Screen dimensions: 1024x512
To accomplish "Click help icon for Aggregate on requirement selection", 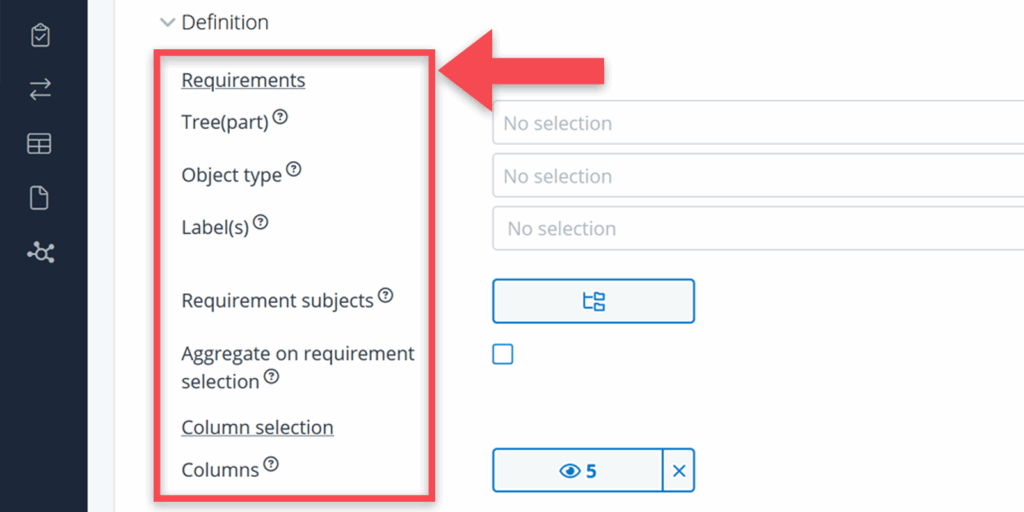I will 271,378.
